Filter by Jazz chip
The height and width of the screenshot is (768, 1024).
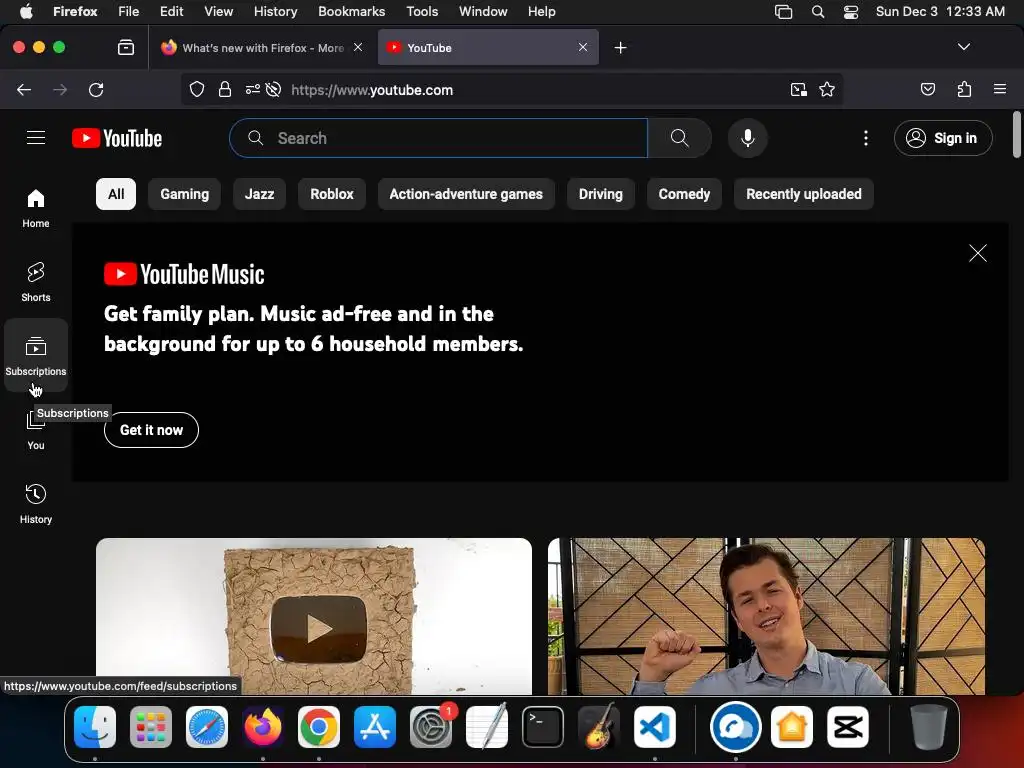(259, 194)
